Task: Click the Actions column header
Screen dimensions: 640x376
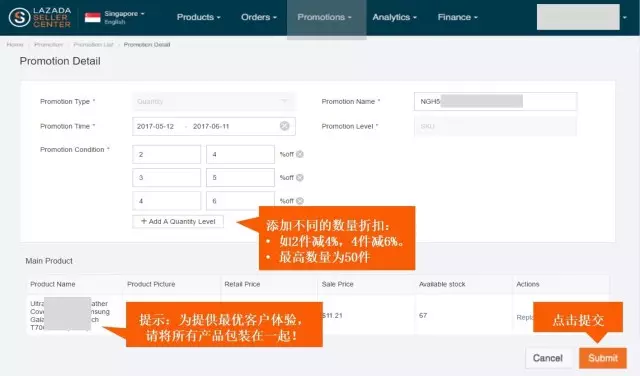Action: pos(528,284)
